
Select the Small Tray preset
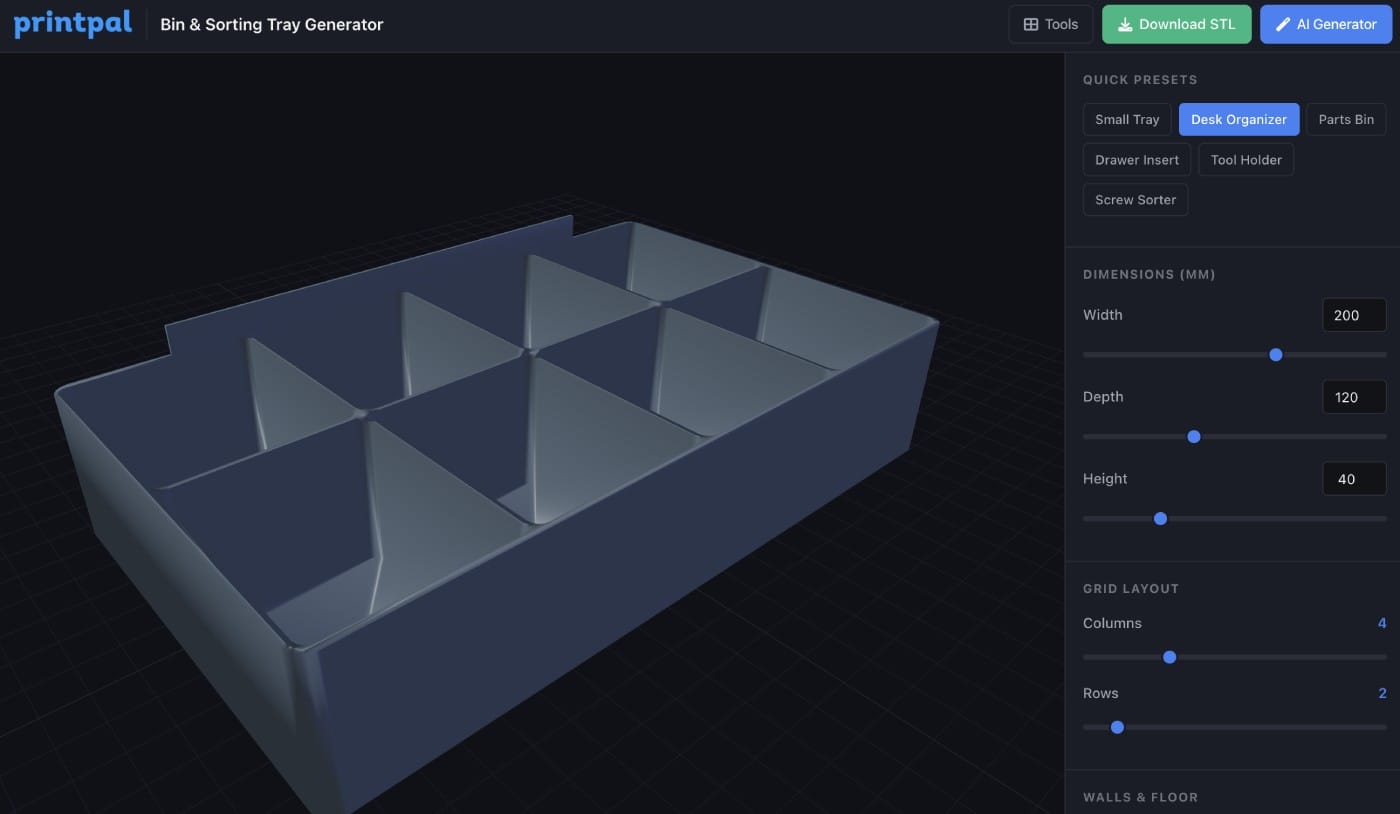pyautogui.click(x=1126, y=119)
